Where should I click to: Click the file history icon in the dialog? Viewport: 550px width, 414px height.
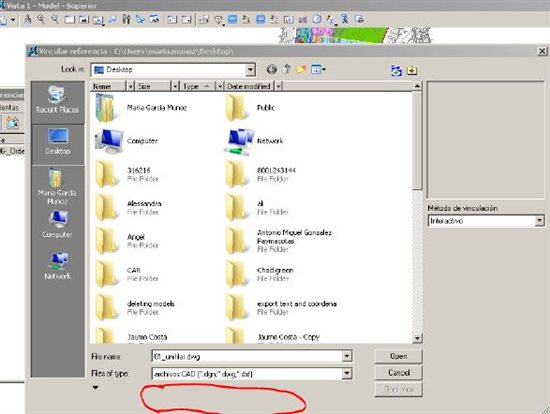tap(396, 71)
